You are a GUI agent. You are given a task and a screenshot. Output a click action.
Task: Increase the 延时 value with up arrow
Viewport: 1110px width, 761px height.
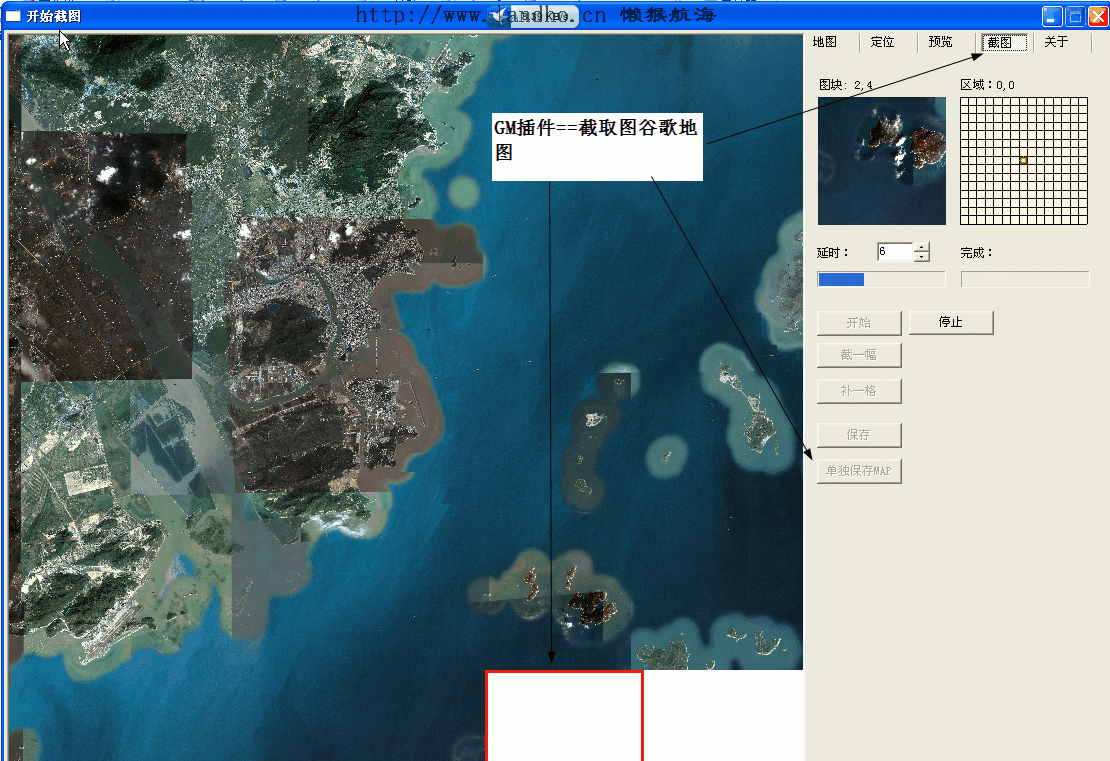921,247
